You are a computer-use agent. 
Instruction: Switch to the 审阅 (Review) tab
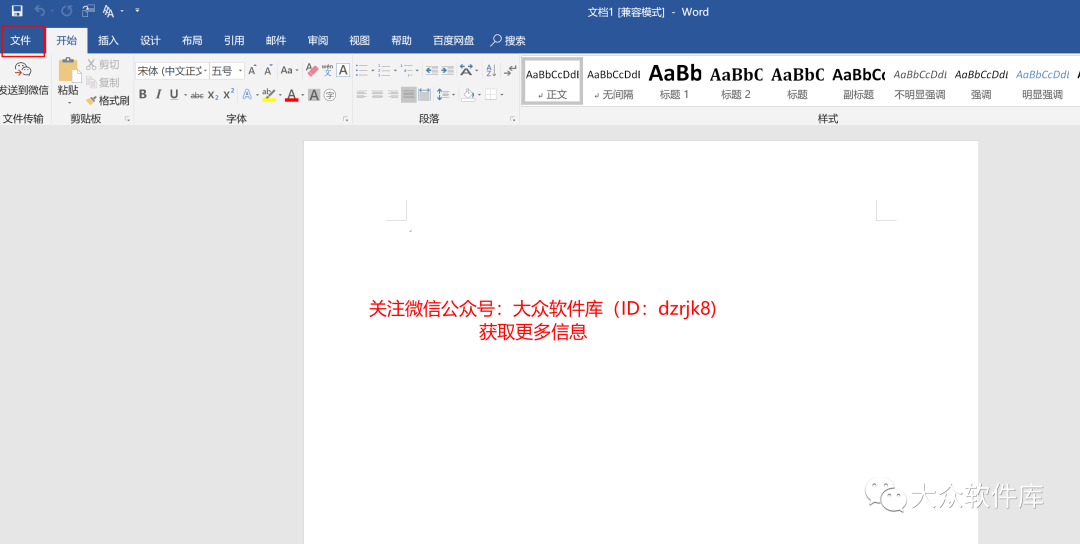pyautogui.click(x=318, y=41)
